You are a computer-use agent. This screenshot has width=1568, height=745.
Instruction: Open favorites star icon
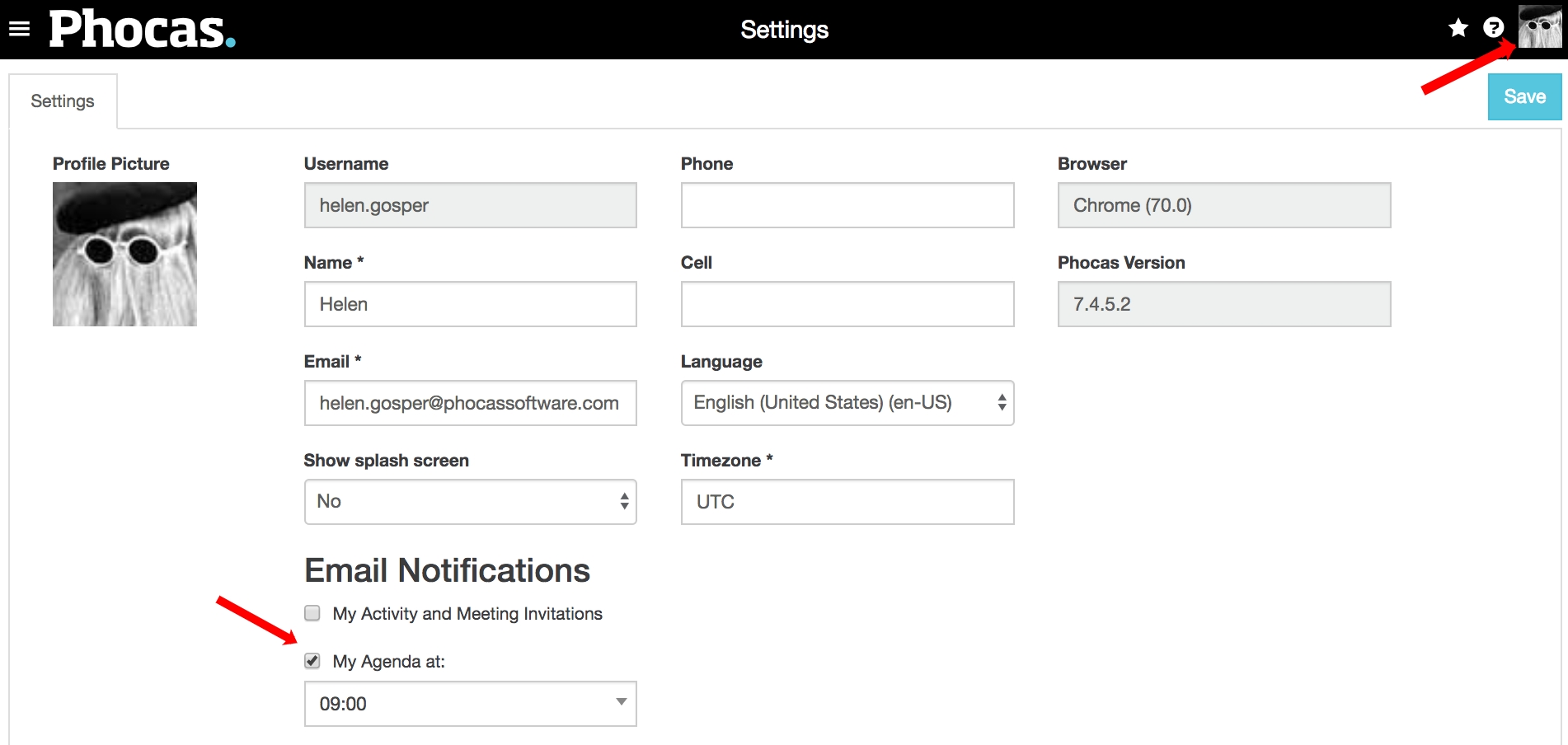1458,28
